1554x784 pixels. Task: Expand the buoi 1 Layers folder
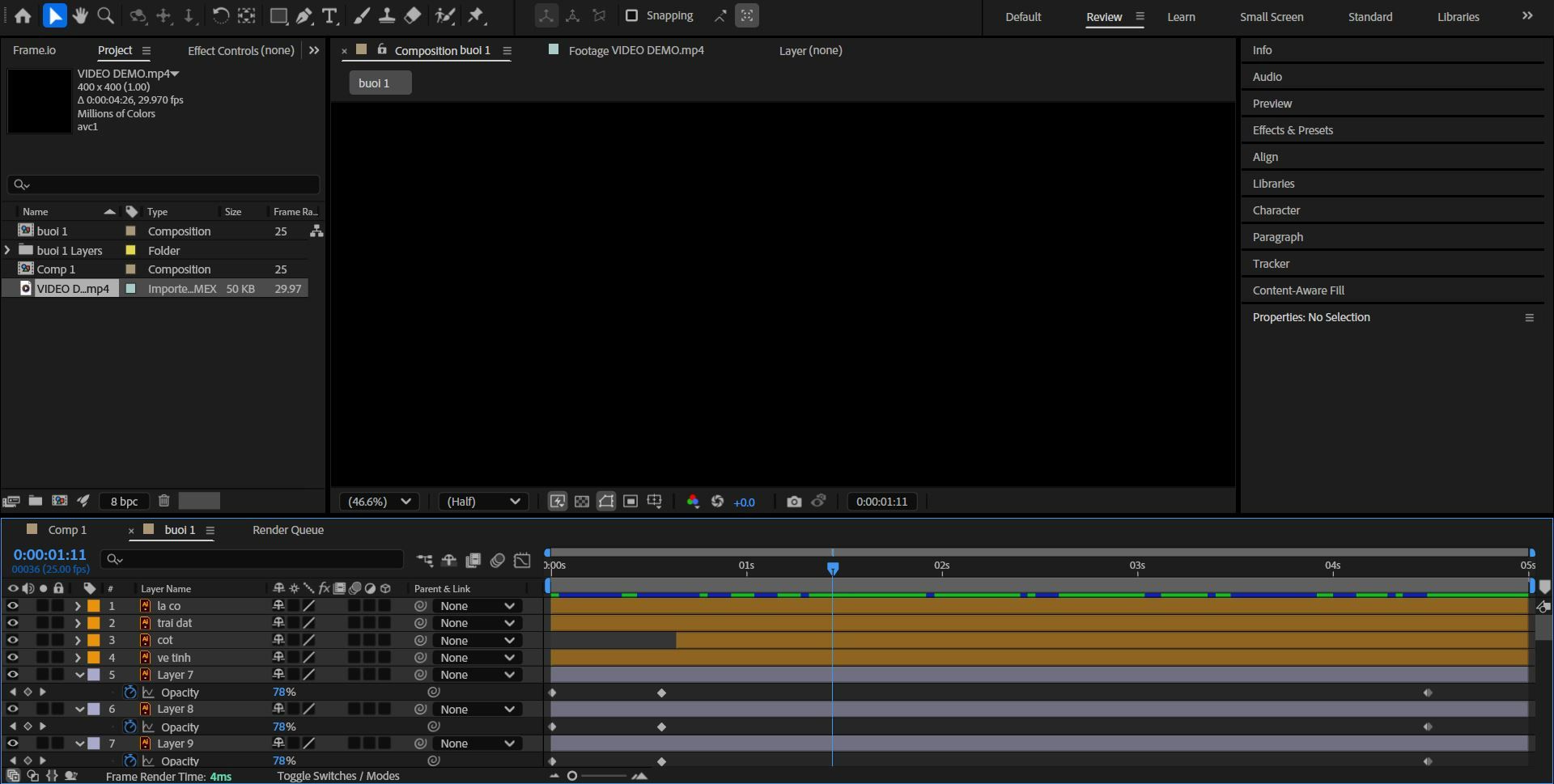tap(7, 250)
